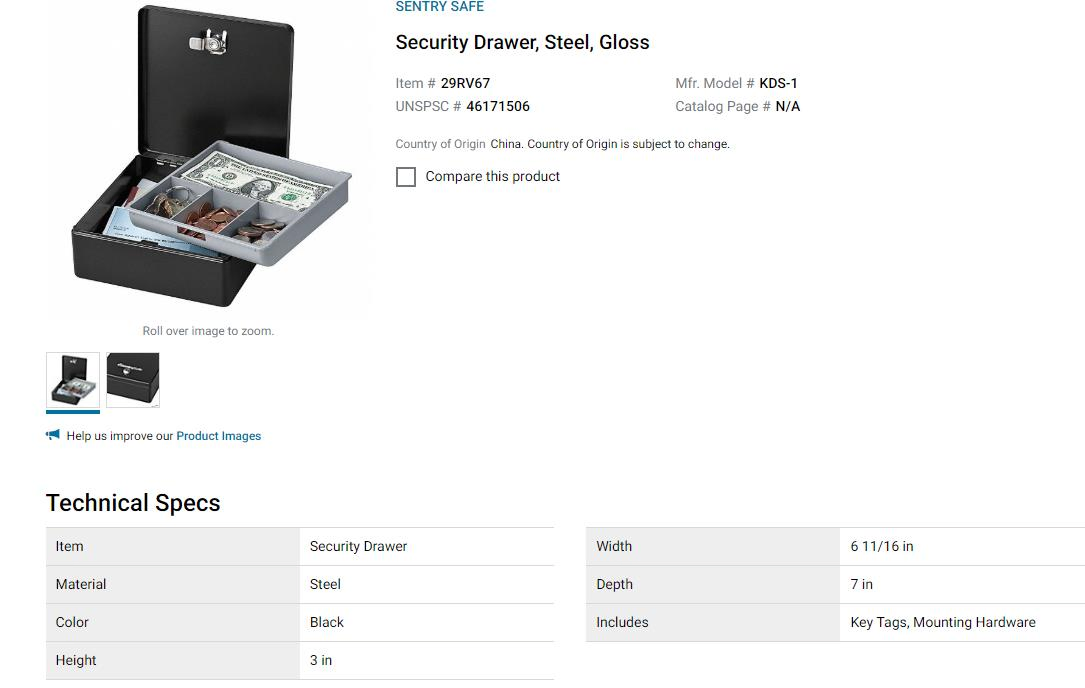Click the Width value 6 11/16 in

(x=881, y=546)
